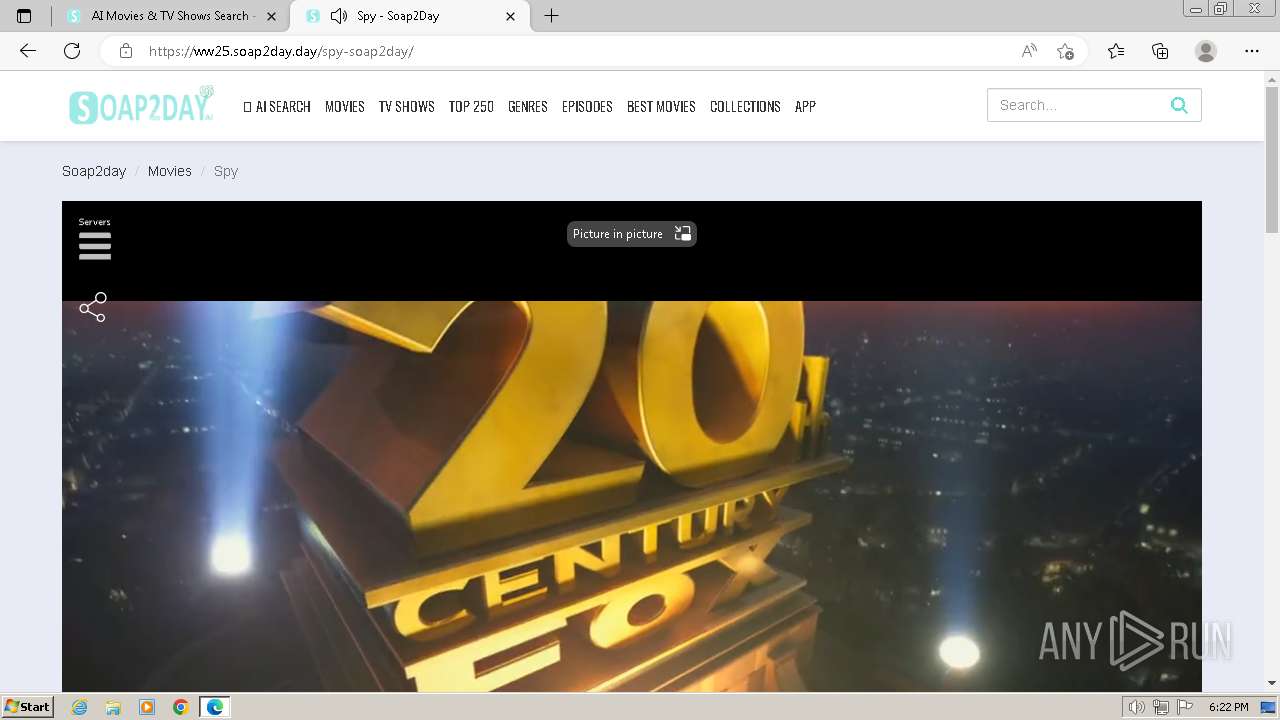Select Edge in the taskbar
Screen dimensions: 1280x720
click(215, 707)
